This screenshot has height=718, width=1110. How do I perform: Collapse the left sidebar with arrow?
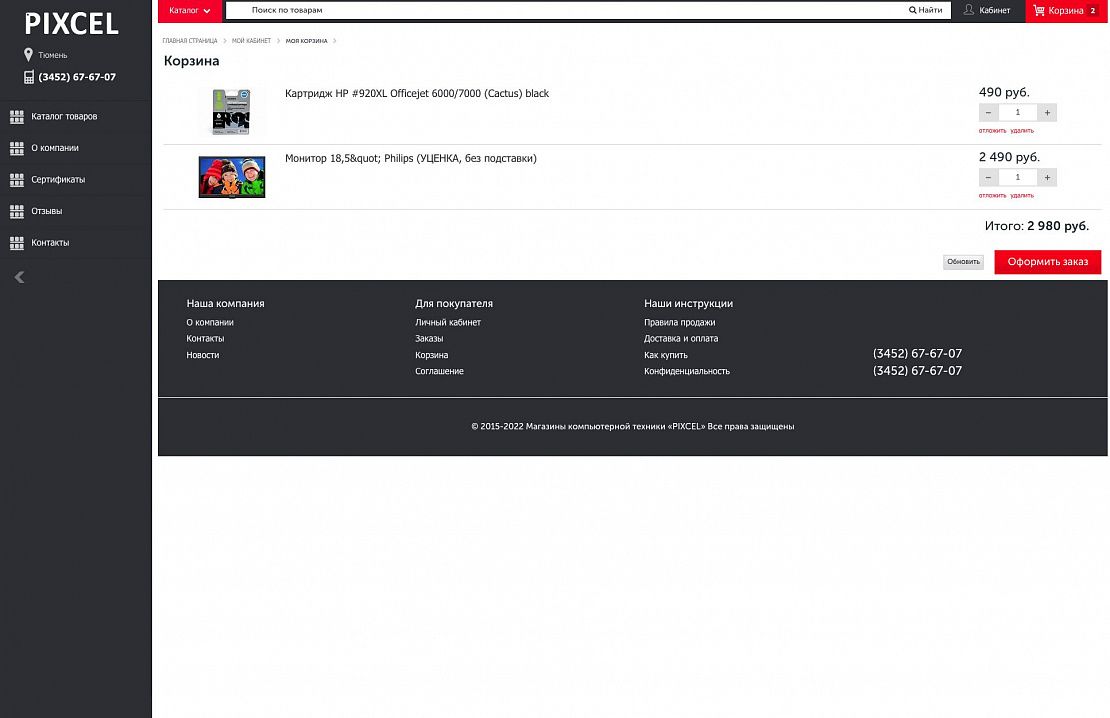[x=19, y=277]
